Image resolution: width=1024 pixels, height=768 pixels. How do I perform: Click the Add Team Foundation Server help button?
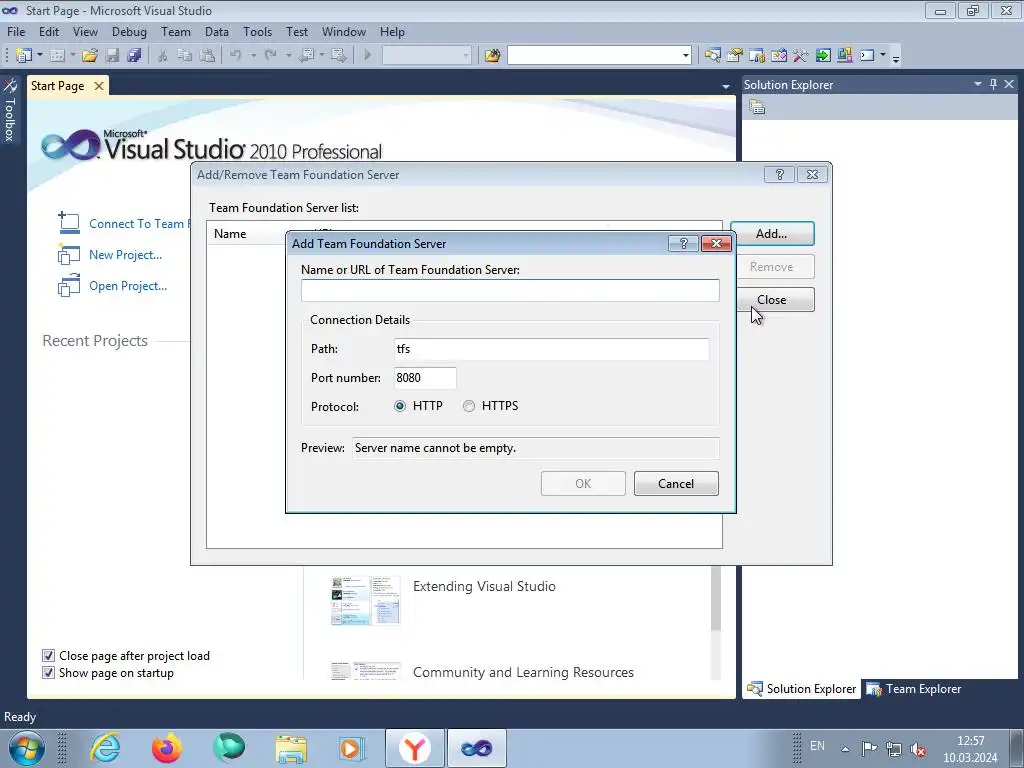684,244
